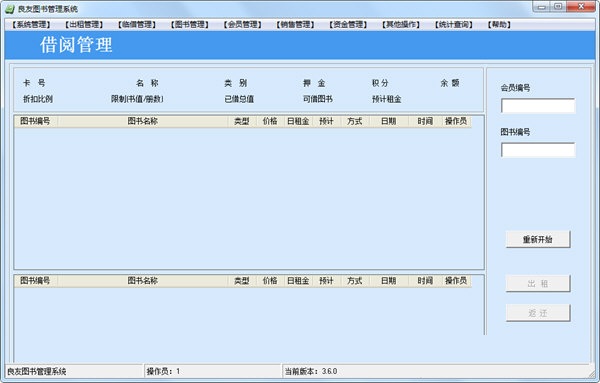This screenshot has width=600, height=383.
Task: Click the 返还 button
Action: click(538, 313)
